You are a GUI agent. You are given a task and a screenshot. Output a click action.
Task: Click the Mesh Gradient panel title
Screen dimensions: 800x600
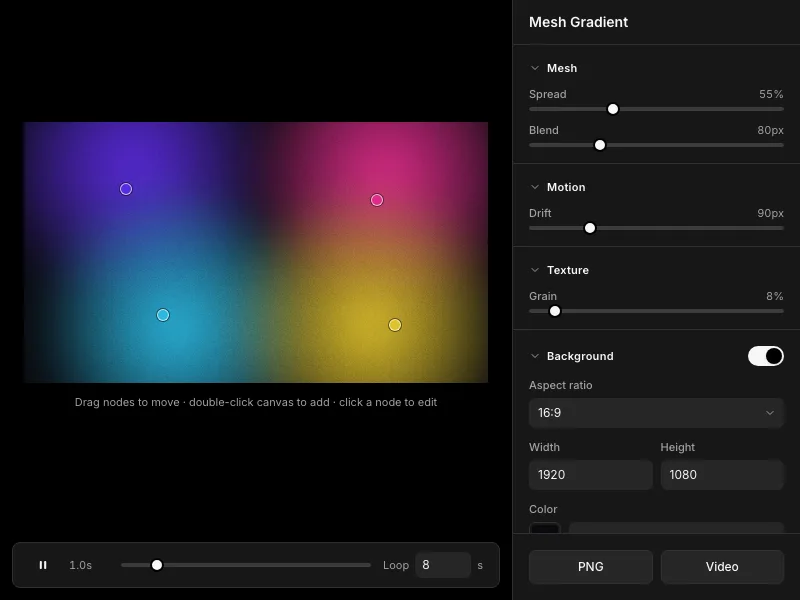tap(578, 22)
